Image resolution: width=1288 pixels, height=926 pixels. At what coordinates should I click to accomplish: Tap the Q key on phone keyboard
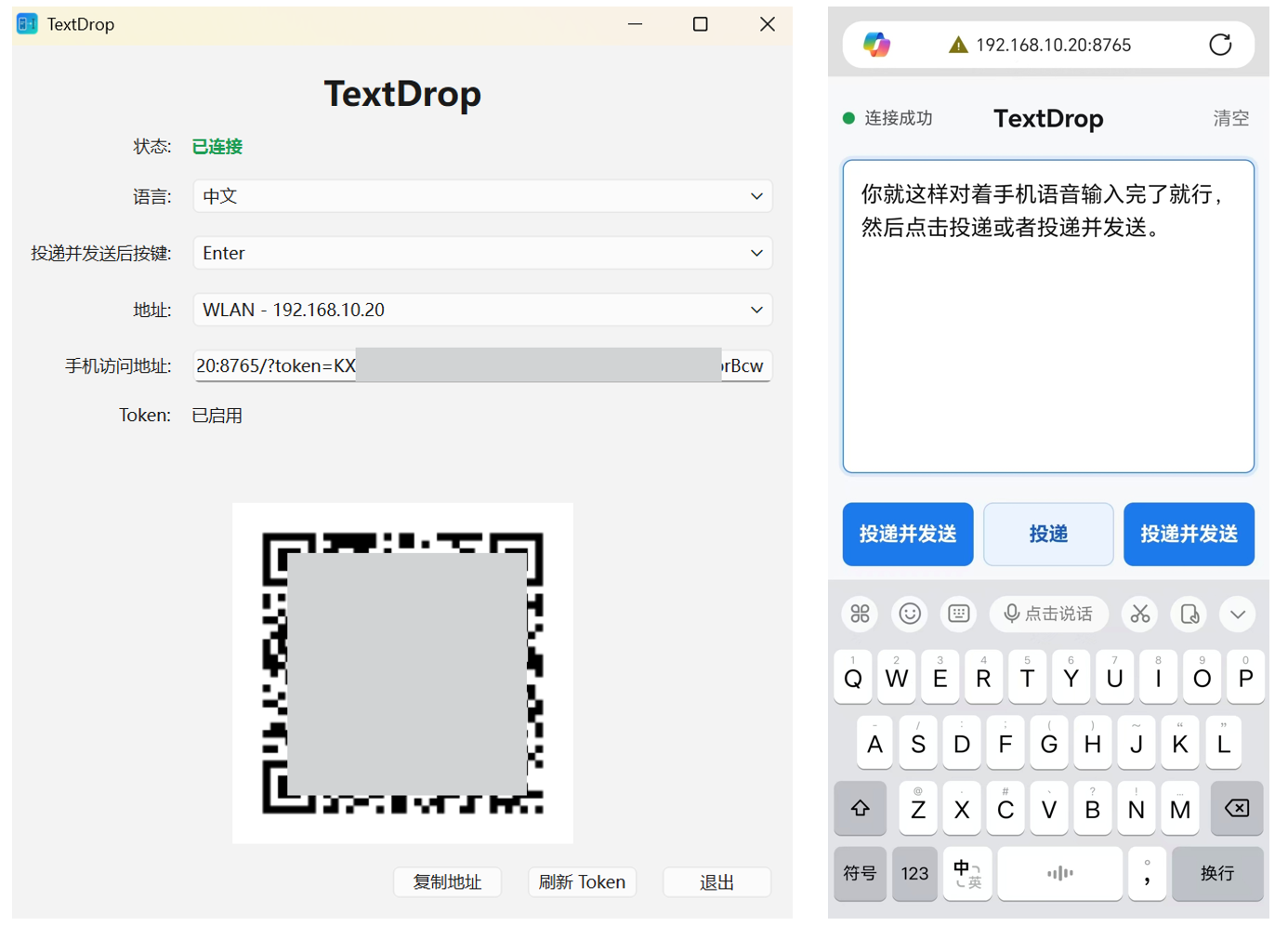pyautogui.click(x=853, y=677)
